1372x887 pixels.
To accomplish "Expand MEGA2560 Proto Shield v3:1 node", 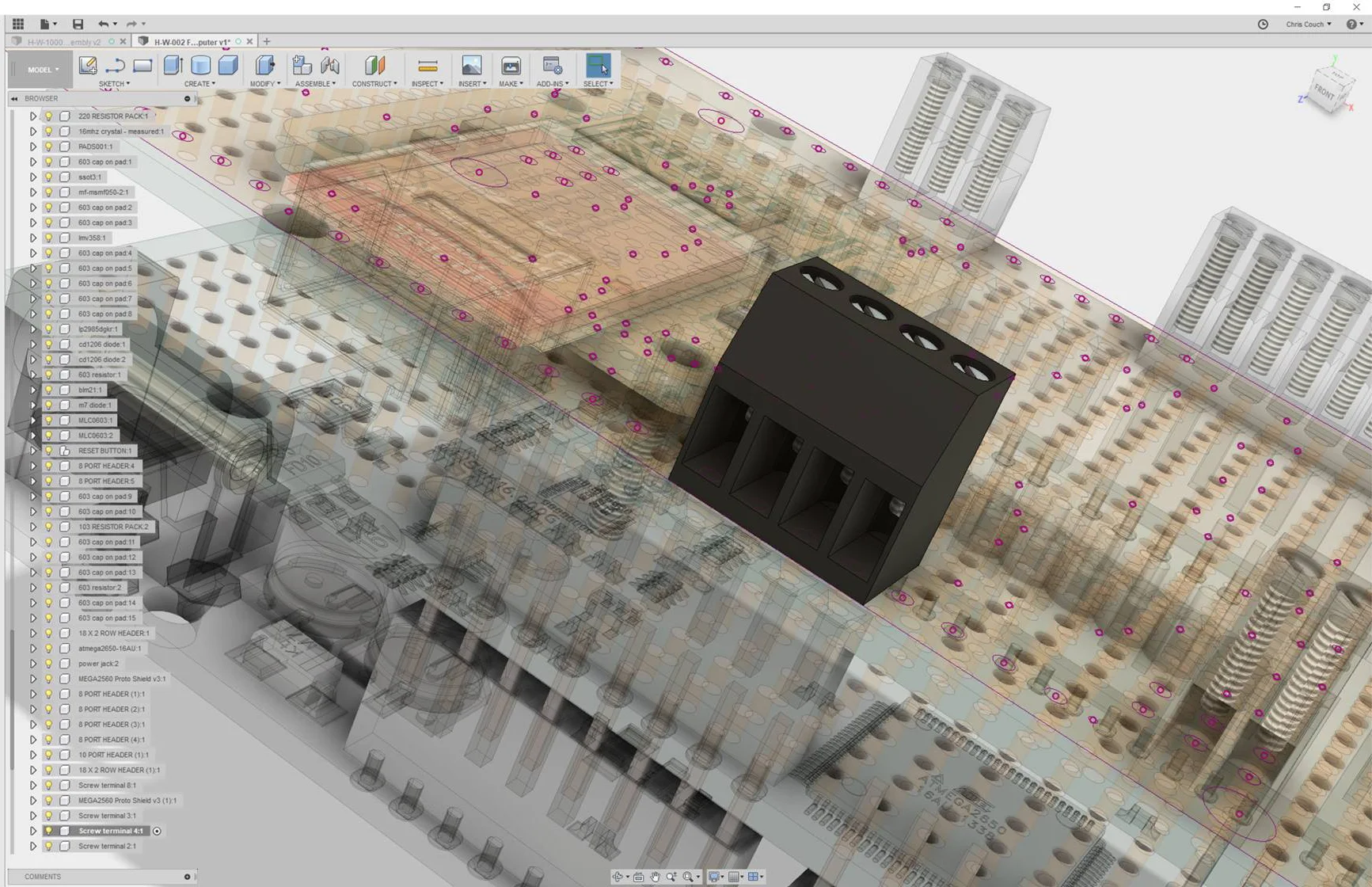I will pos(33,679).
